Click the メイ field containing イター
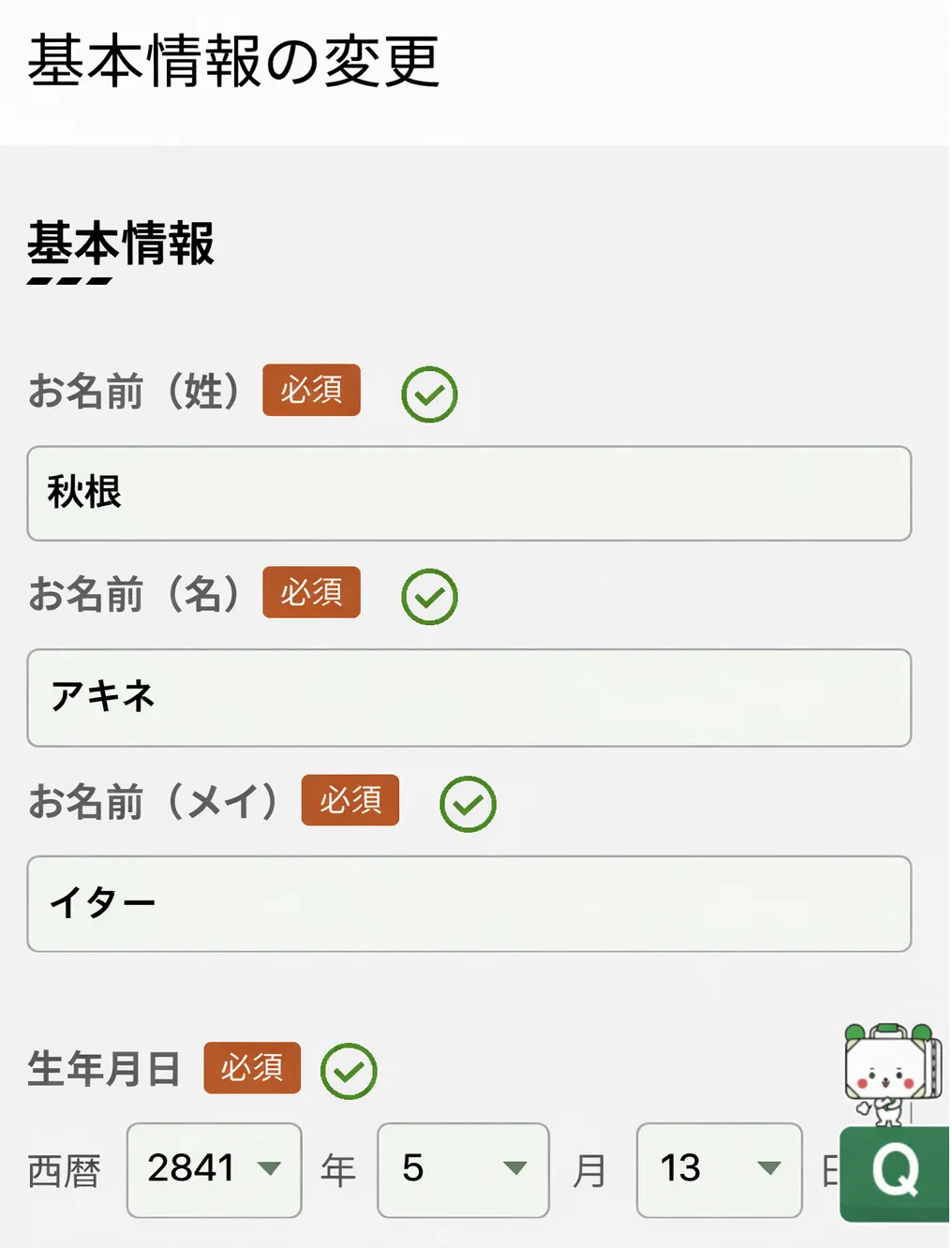Viewport: 952px width, 1248px height. click(469, 903)
